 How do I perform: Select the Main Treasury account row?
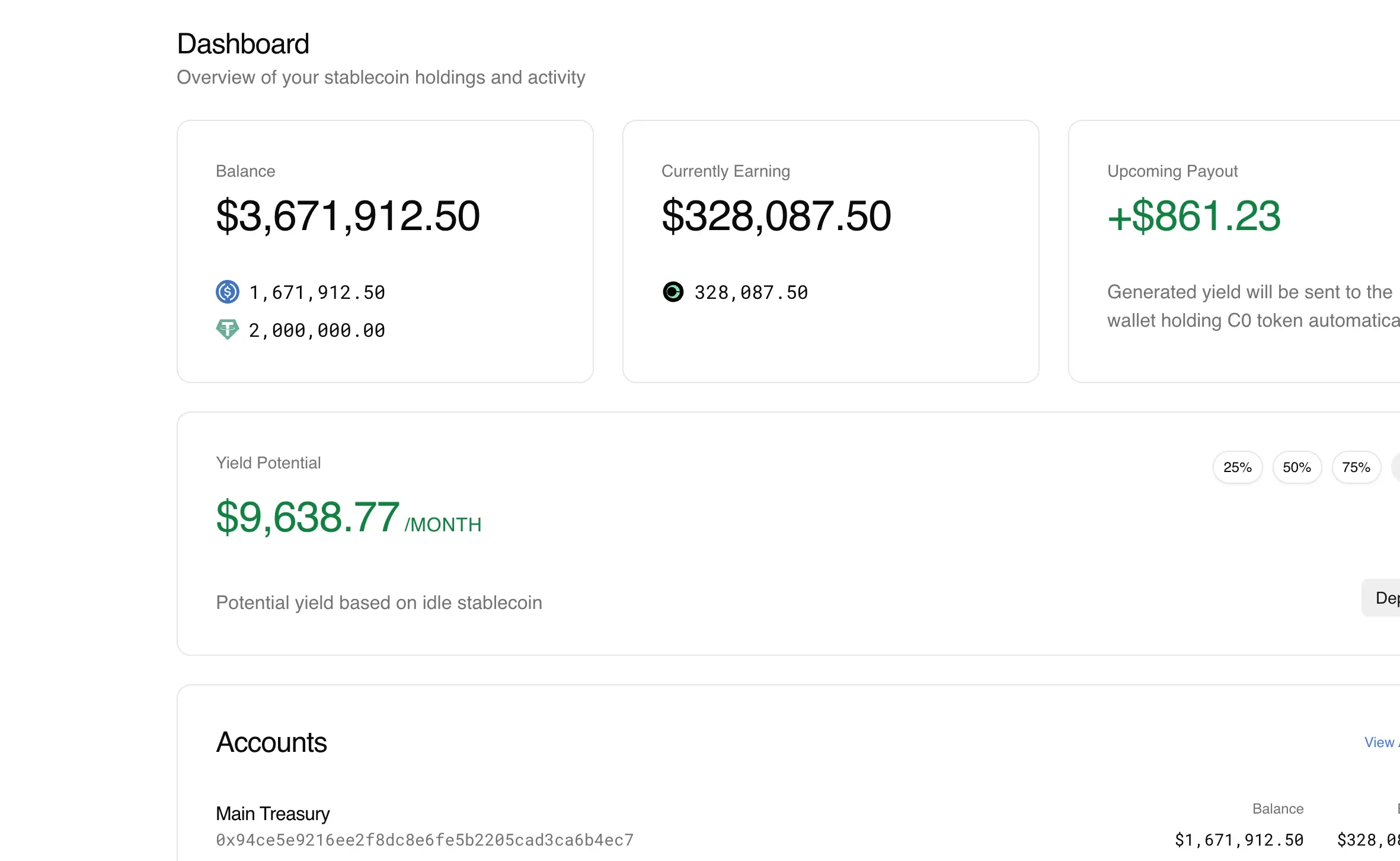pyautogui.click(x=273, y=814)
